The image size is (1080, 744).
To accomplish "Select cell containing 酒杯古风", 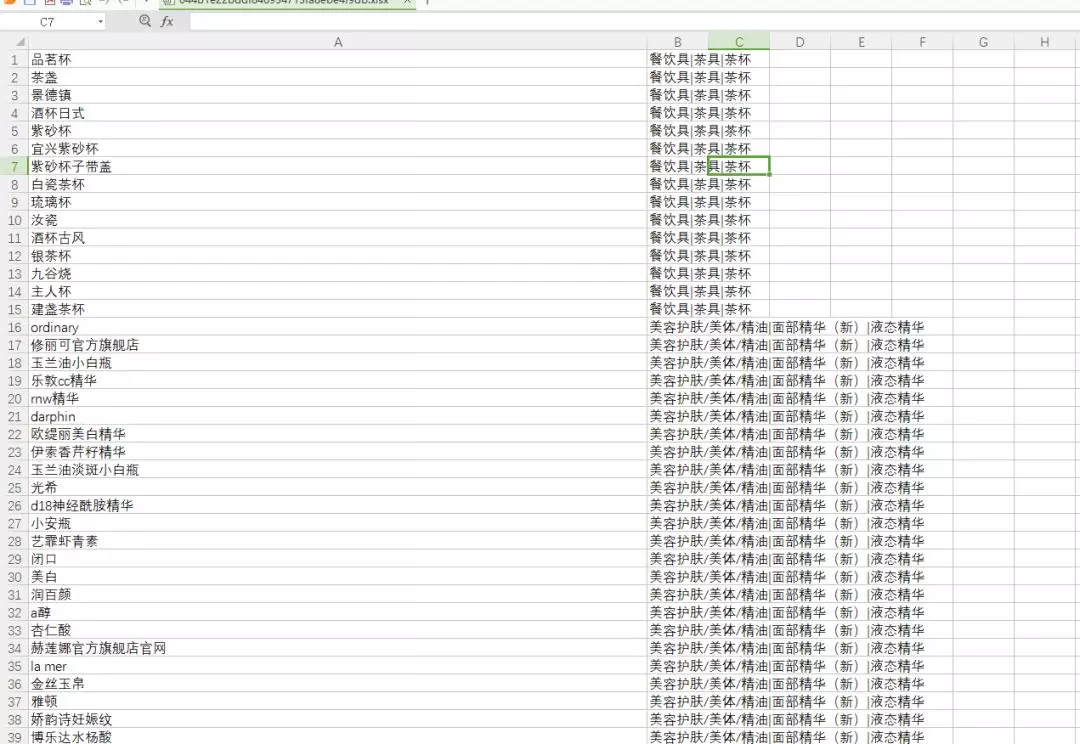I will click(x=338, y=238).
